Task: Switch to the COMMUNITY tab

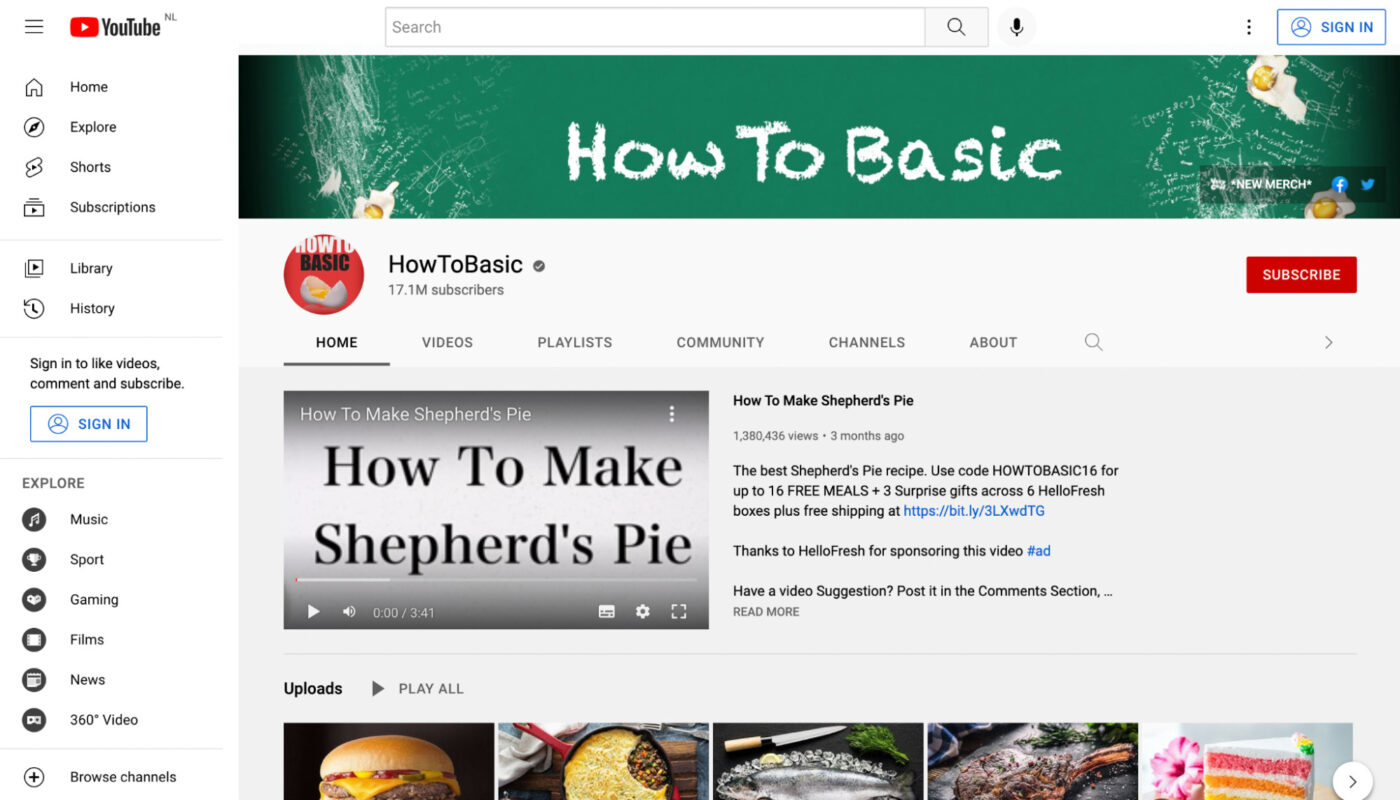Action: coord(720,342)
